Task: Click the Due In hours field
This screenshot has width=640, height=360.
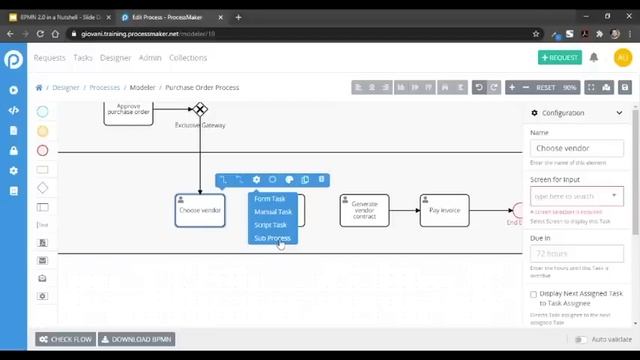Action: 577,253
